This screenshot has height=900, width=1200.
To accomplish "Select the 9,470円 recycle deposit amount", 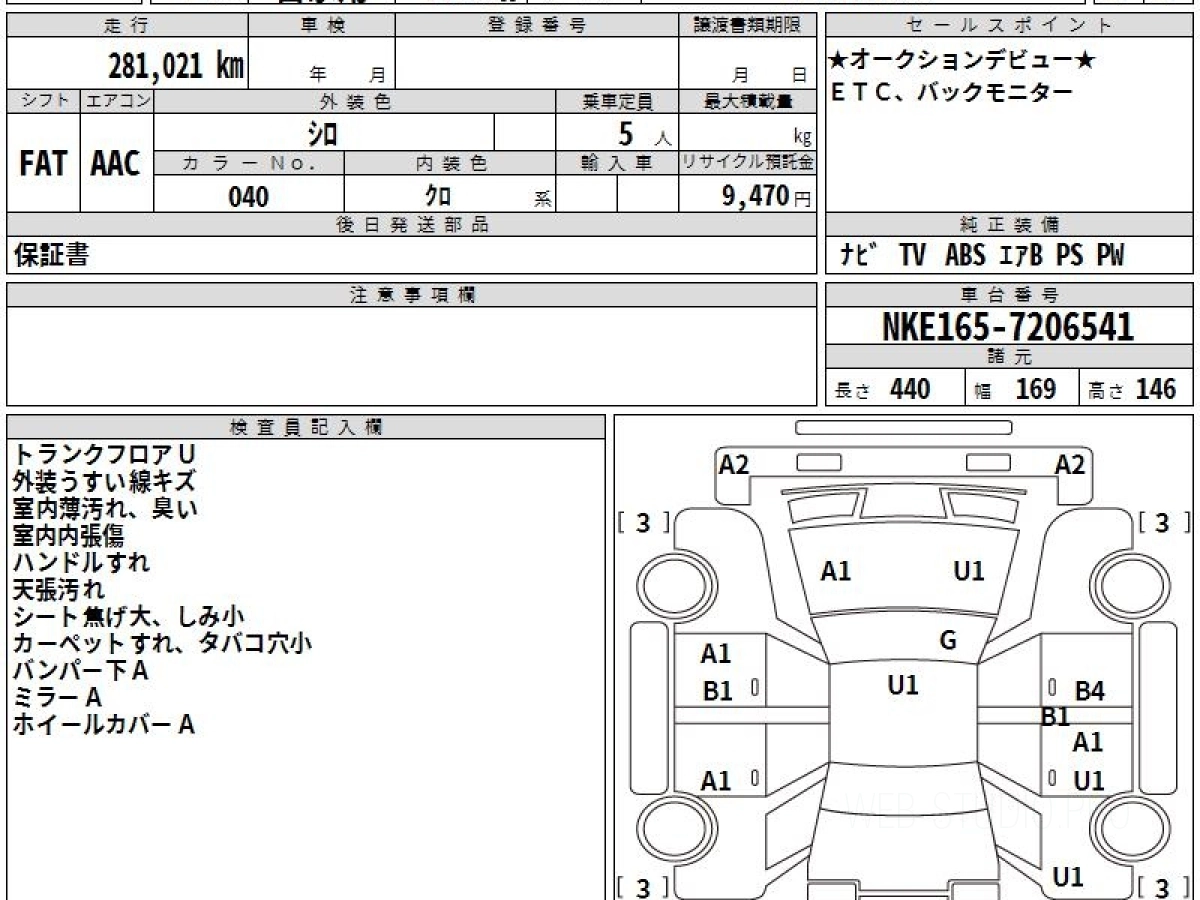I will pos(766,196).
